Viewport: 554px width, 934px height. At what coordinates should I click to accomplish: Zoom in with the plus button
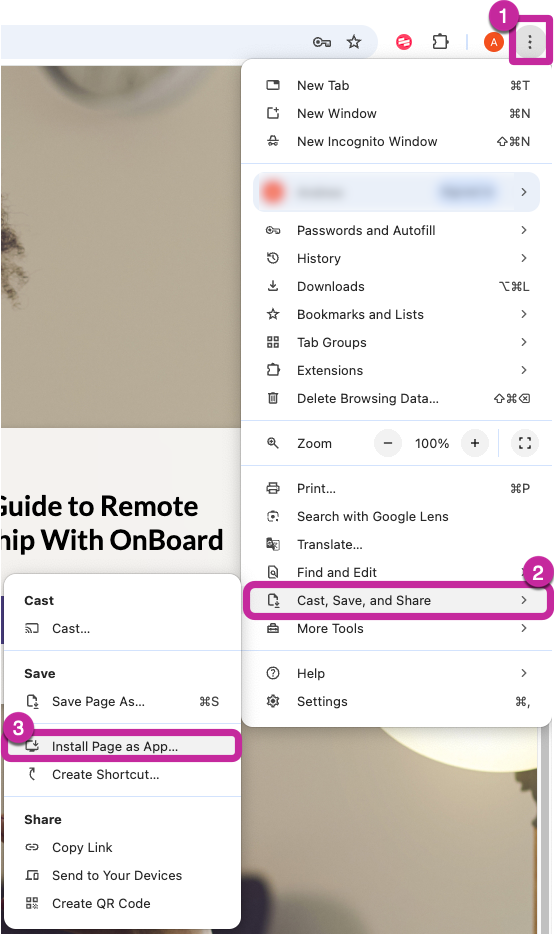pos(475,443)
